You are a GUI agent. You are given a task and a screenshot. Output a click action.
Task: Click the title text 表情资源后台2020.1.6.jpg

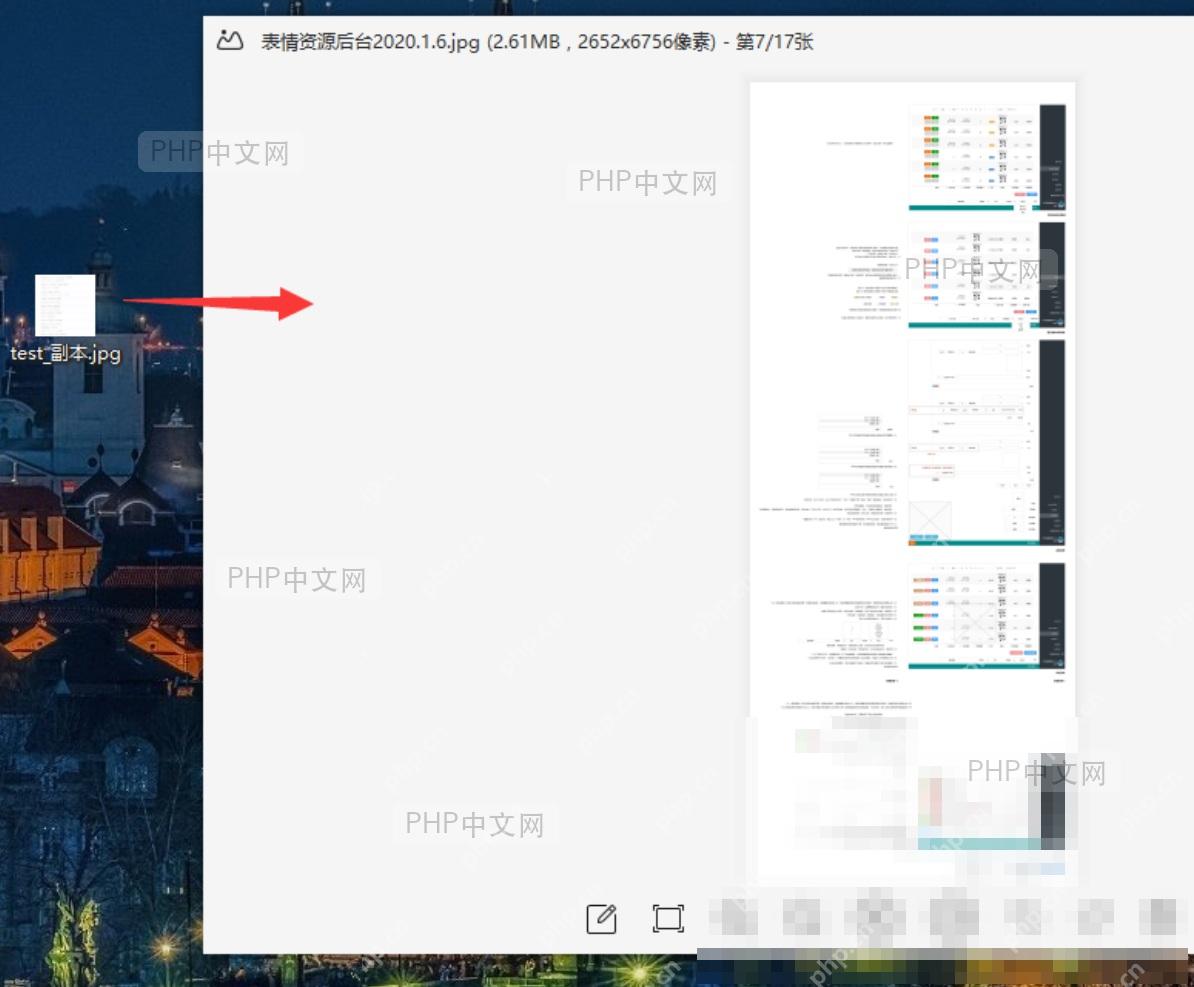point(370,41)
